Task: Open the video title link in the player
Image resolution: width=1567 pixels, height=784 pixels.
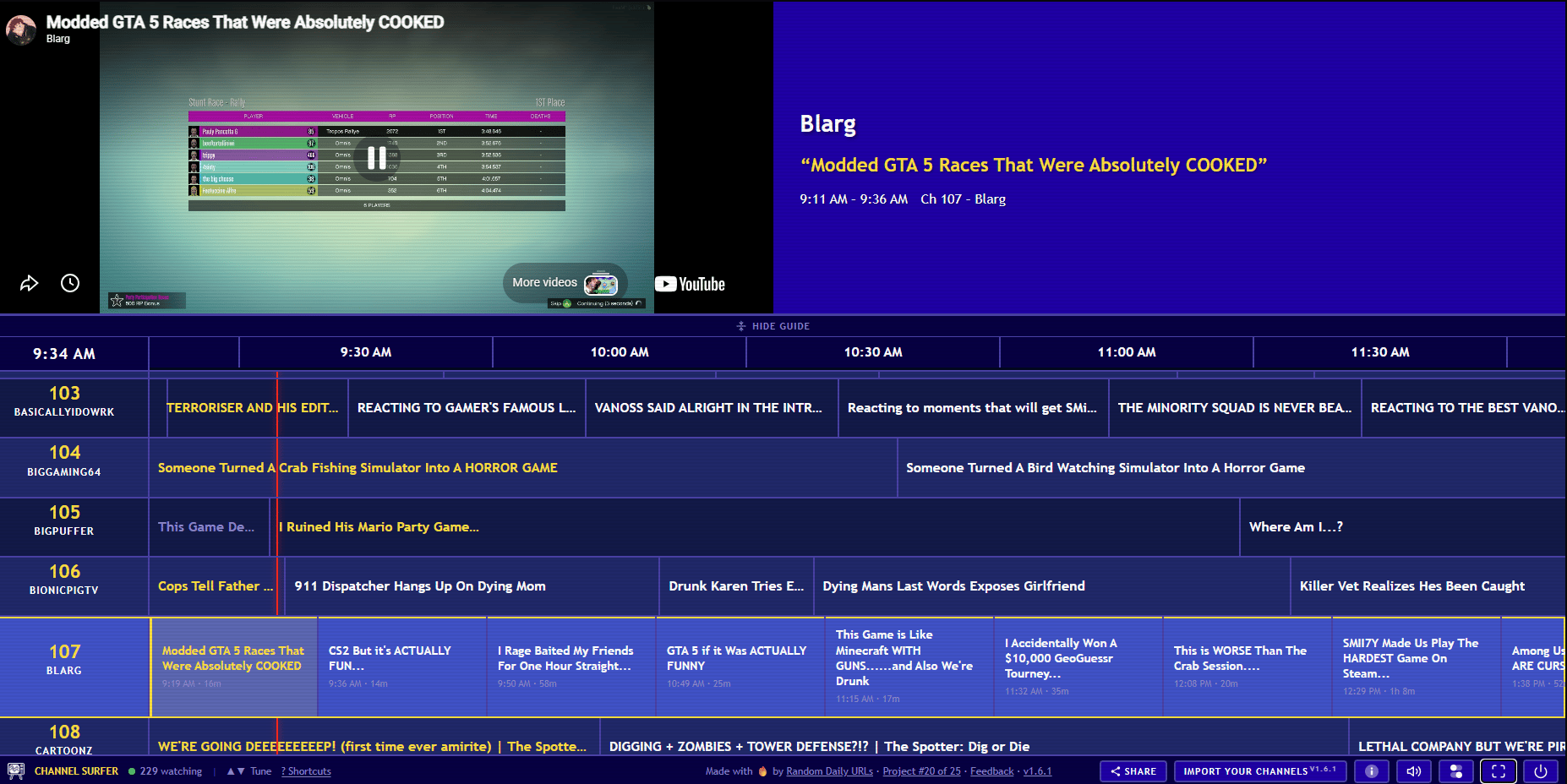Action: point(245,22)
